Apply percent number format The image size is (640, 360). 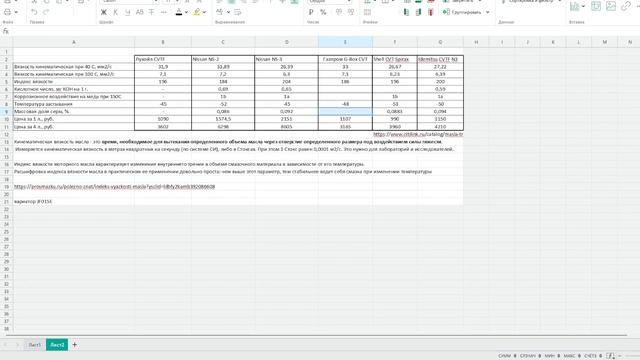coord(323,13)
